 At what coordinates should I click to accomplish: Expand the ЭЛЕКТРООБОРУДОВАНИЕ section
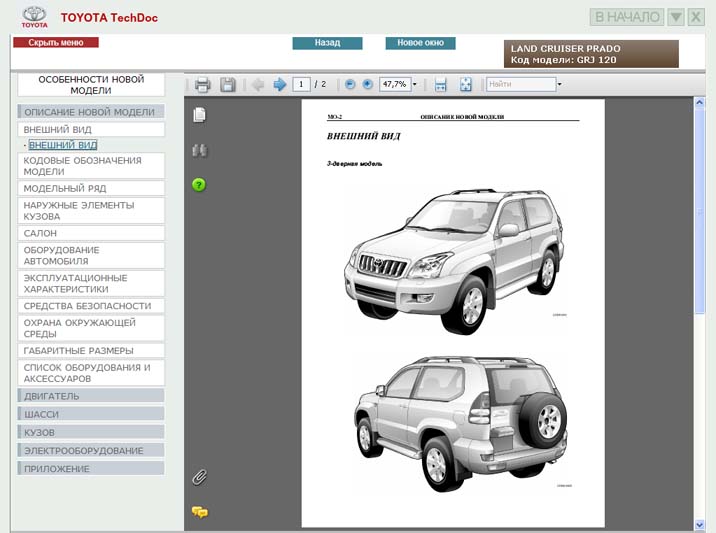91,451
